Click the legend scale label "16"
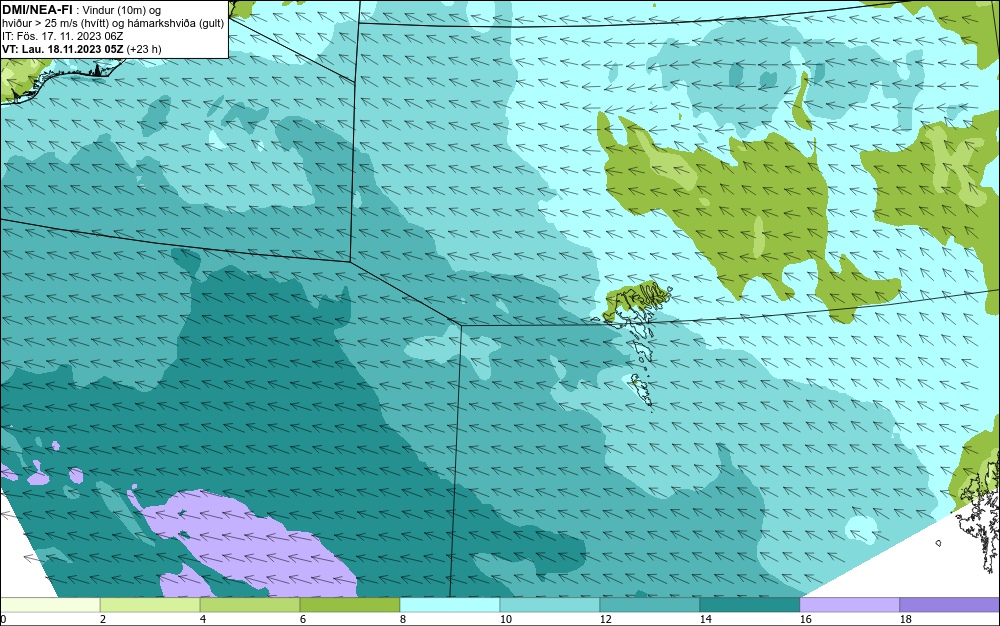 805,619
